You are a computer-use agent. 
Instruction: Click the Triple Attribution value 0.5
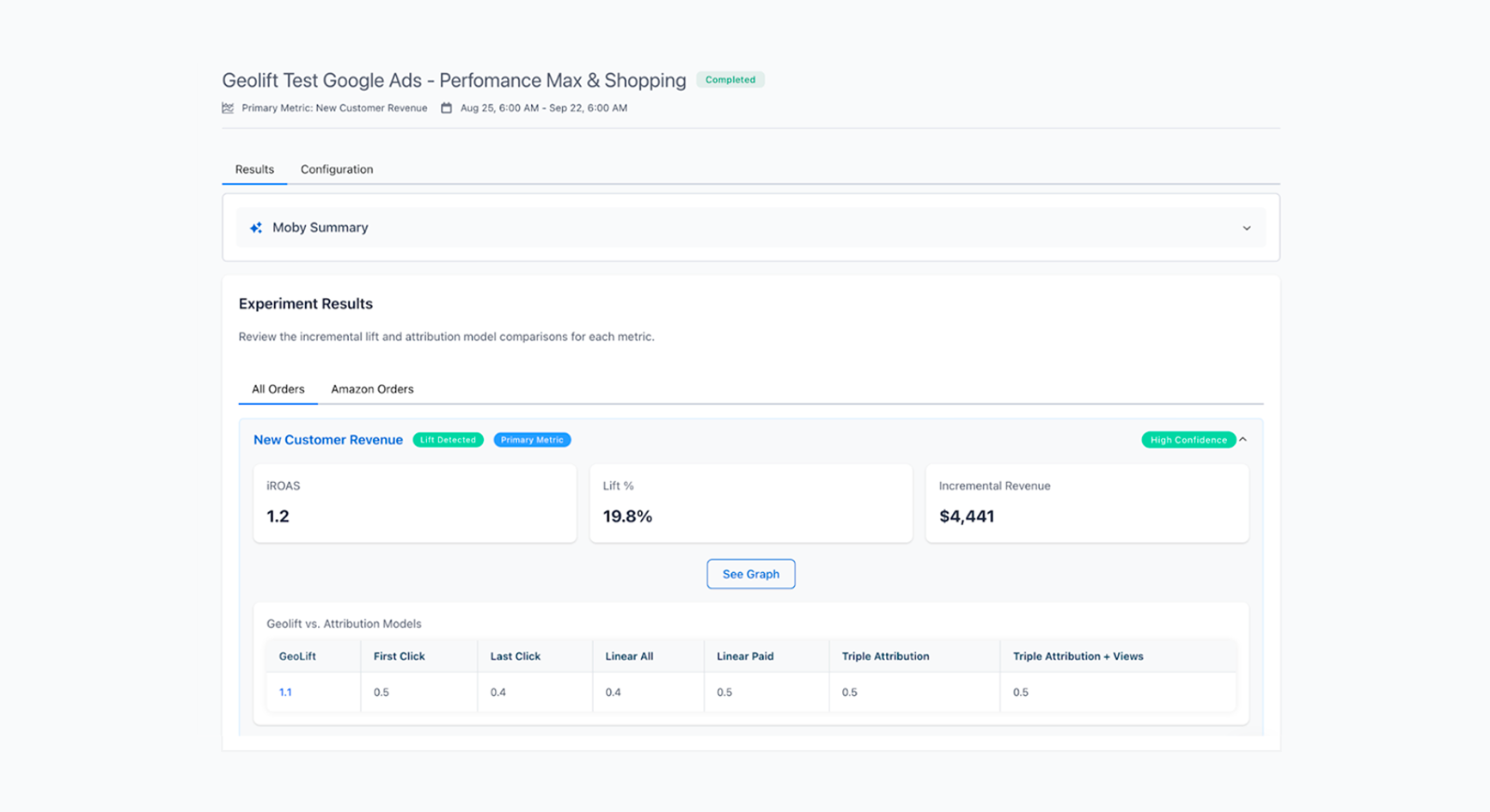(x=850, y=693)
